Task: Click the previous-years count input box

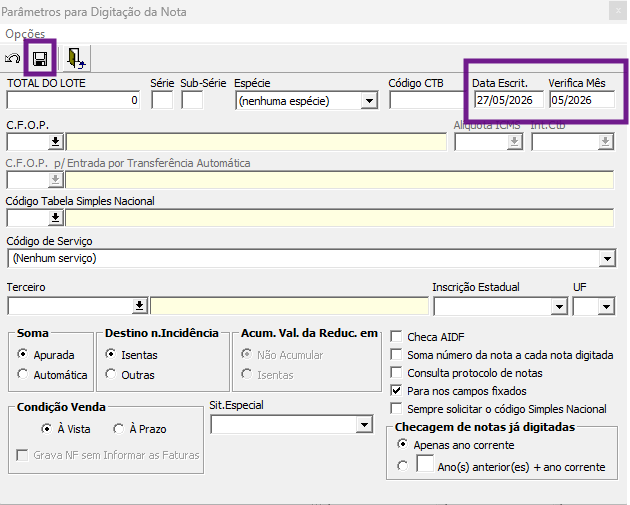Action: tap(425, 464)
